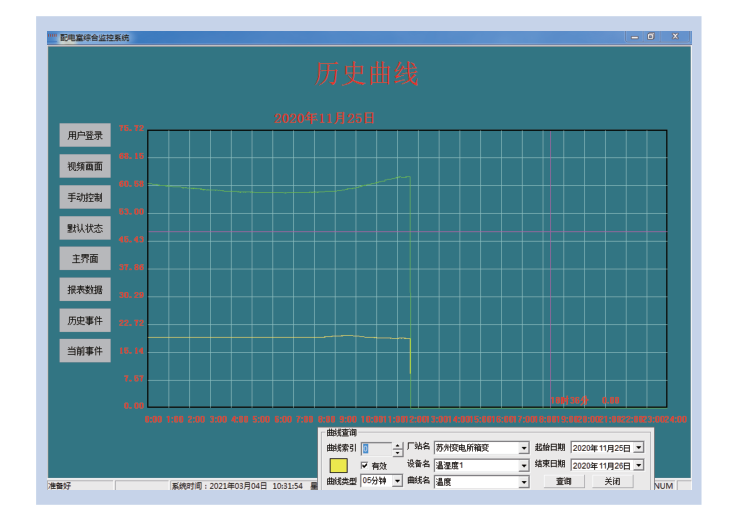Open 报表数据 report data
Screen dimensions: 733x526
tap(85, 290)
